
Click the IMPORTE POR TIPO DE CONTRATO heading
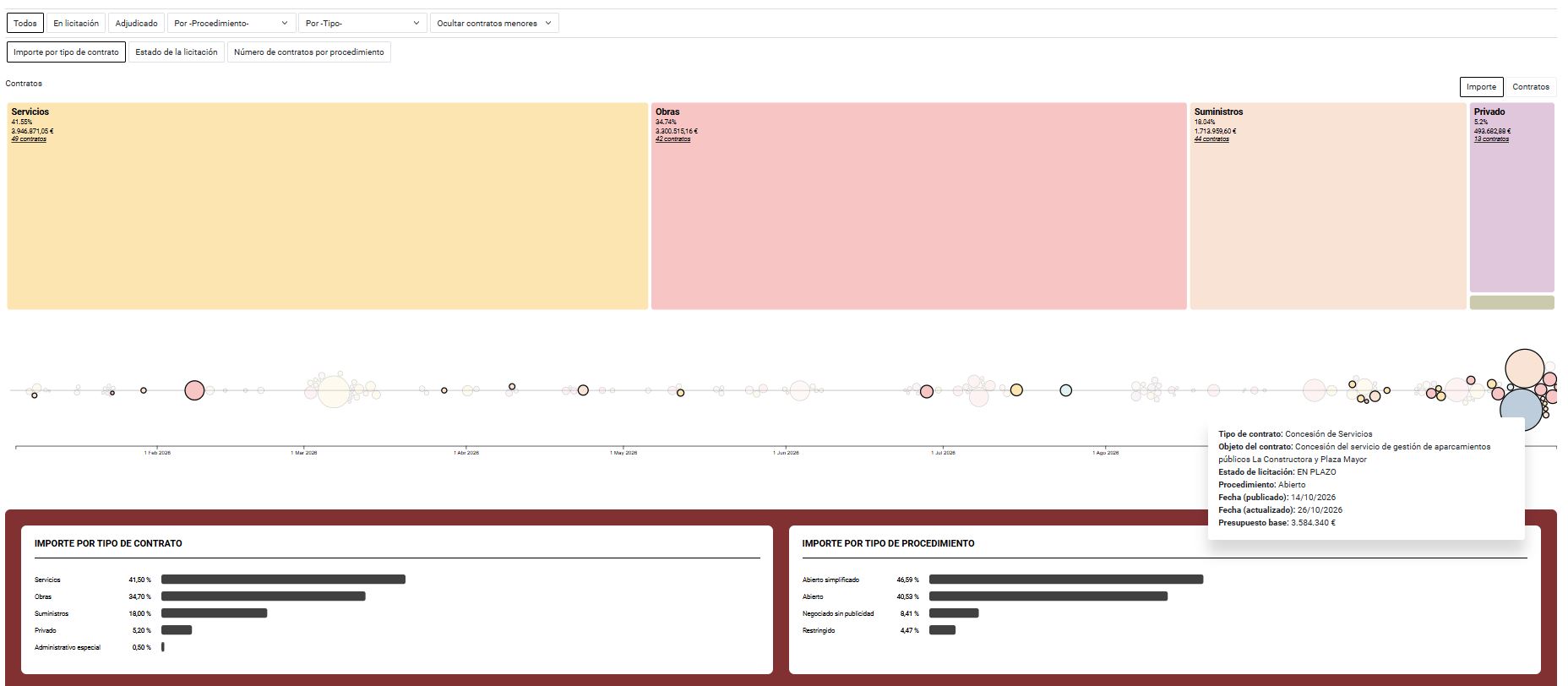(108, 543)
